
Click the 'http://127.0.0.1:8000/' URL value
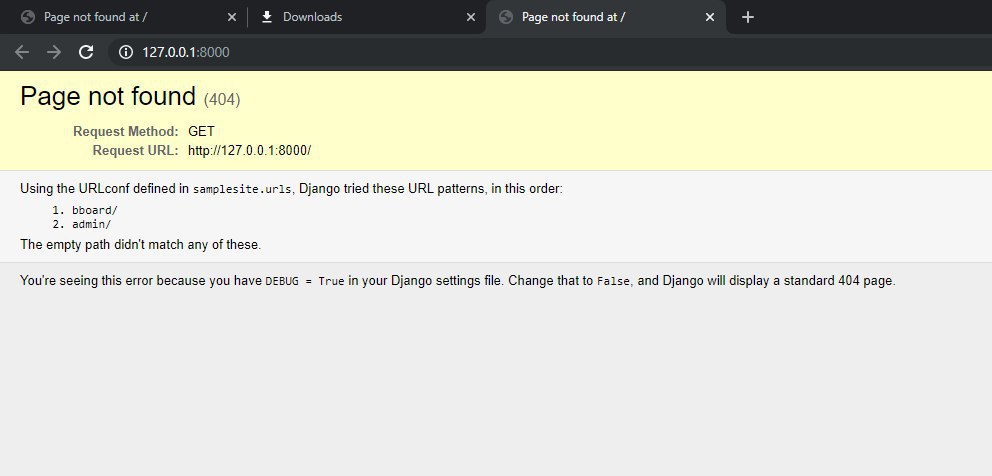click(250, 151)
